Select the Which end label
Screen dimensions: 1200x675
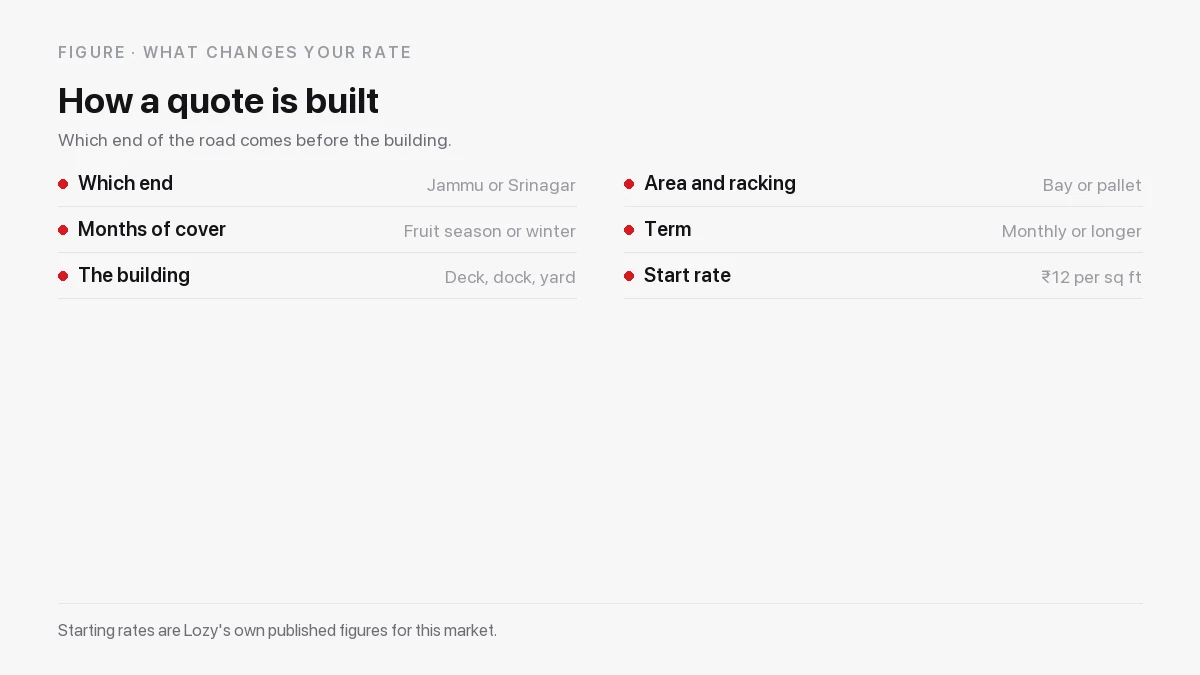[x=125, y=183]
